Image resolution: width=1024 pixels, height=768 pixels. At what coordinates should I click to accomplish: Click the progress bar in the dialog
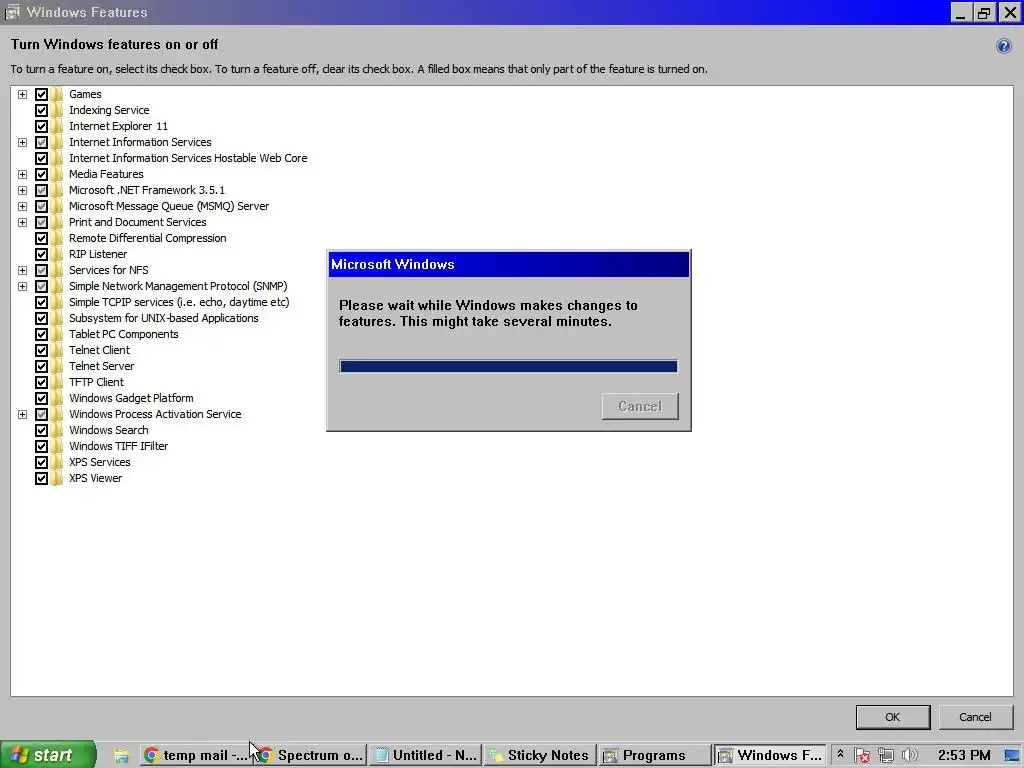pos(508,366)
